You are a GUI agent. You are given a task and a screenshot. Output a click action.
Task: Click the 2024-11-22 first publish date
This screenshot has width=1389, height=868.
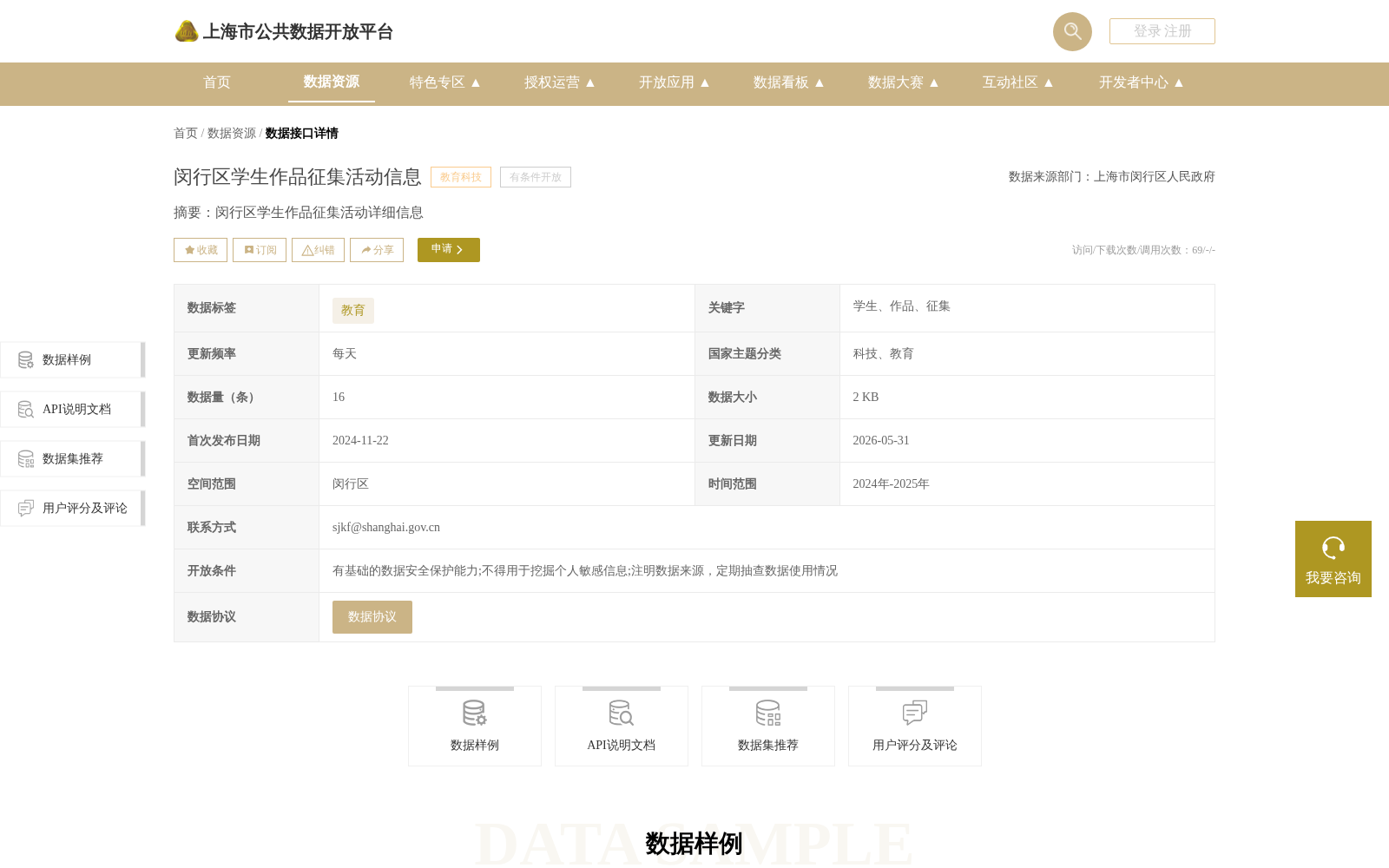point(360,441)
